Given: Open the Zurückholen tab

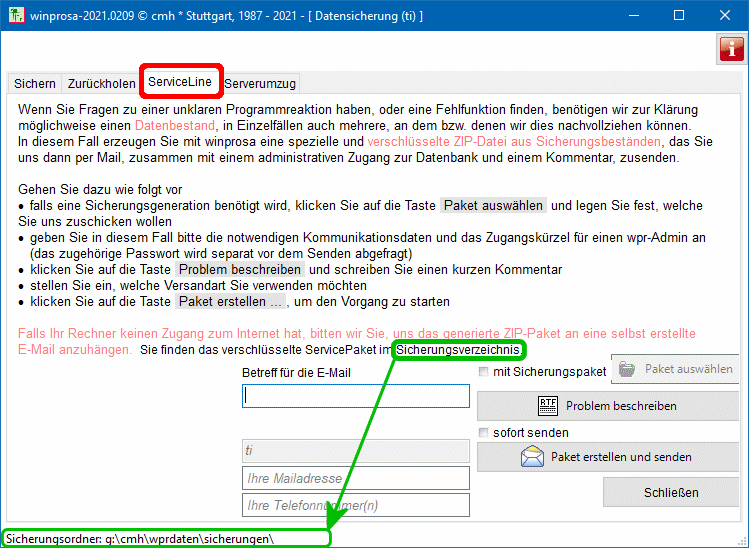Looking at the screenshot, I should click(101, 83).
